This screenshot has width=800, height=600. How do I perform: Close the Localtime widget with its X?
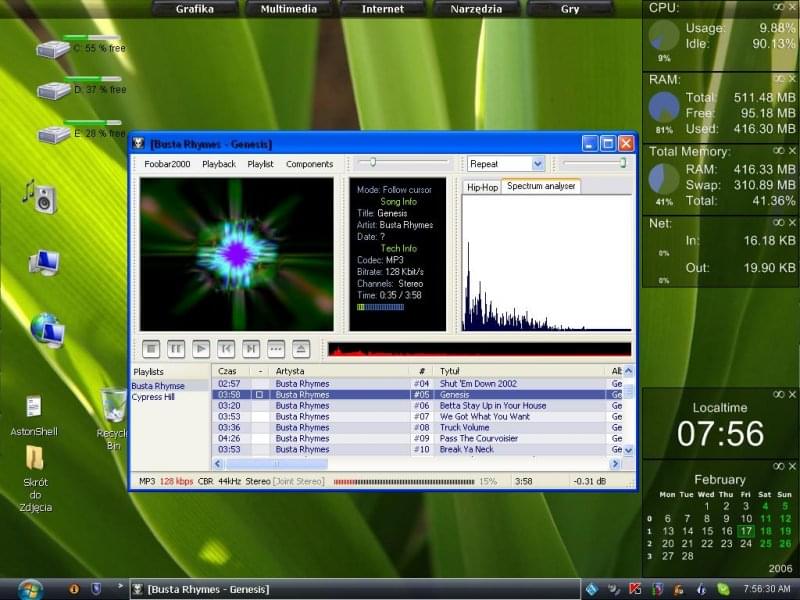792,394
